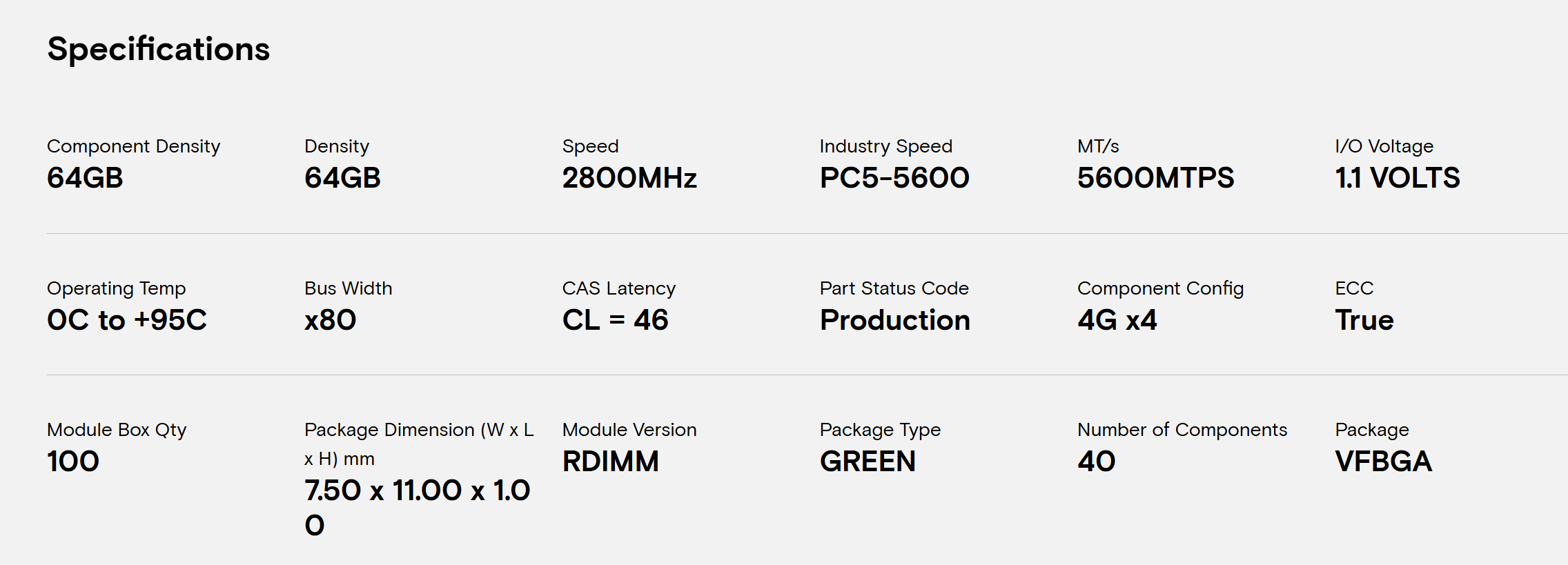
Task: Click the 7.50 x 11.00 package dimension value
Action: 417,490
